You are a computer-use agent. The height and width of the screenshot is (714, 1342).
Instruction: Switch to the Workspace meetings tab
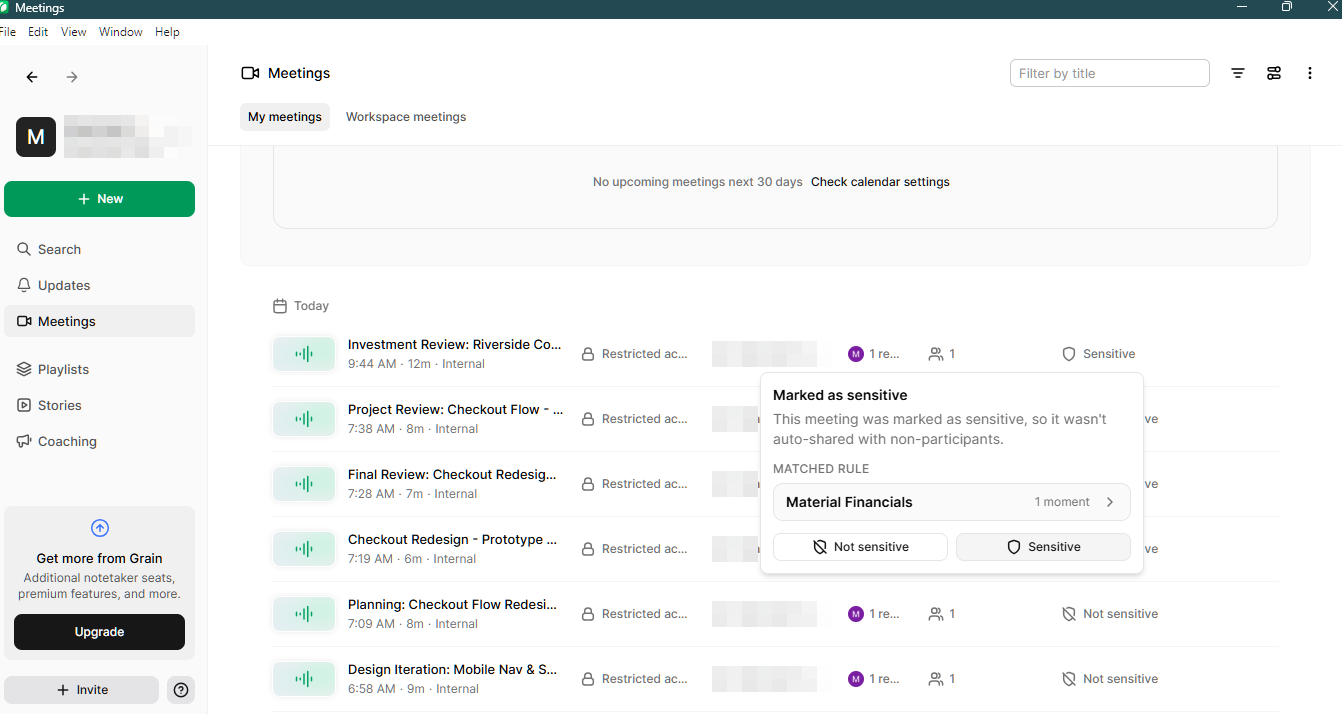click(x=406, y=117)
